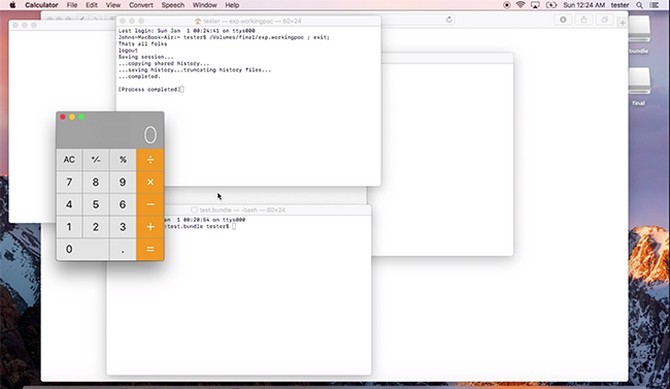
Task: Select the minus operator key
Action: pyautogui.click(x=150, y=204)
